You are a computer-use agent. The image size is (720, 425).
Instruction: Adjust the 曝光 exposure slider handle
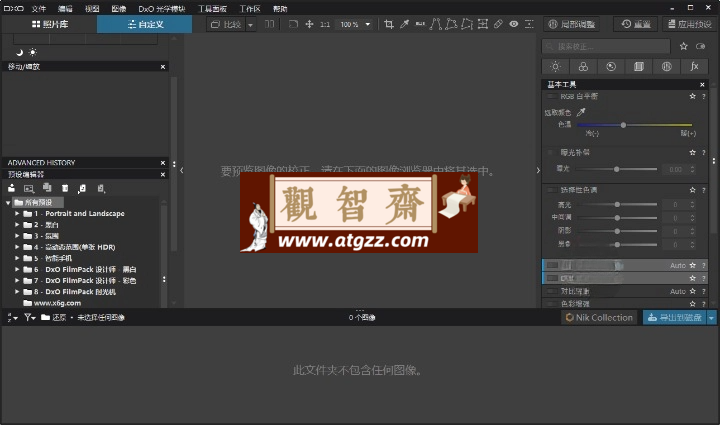coord(616,169)
